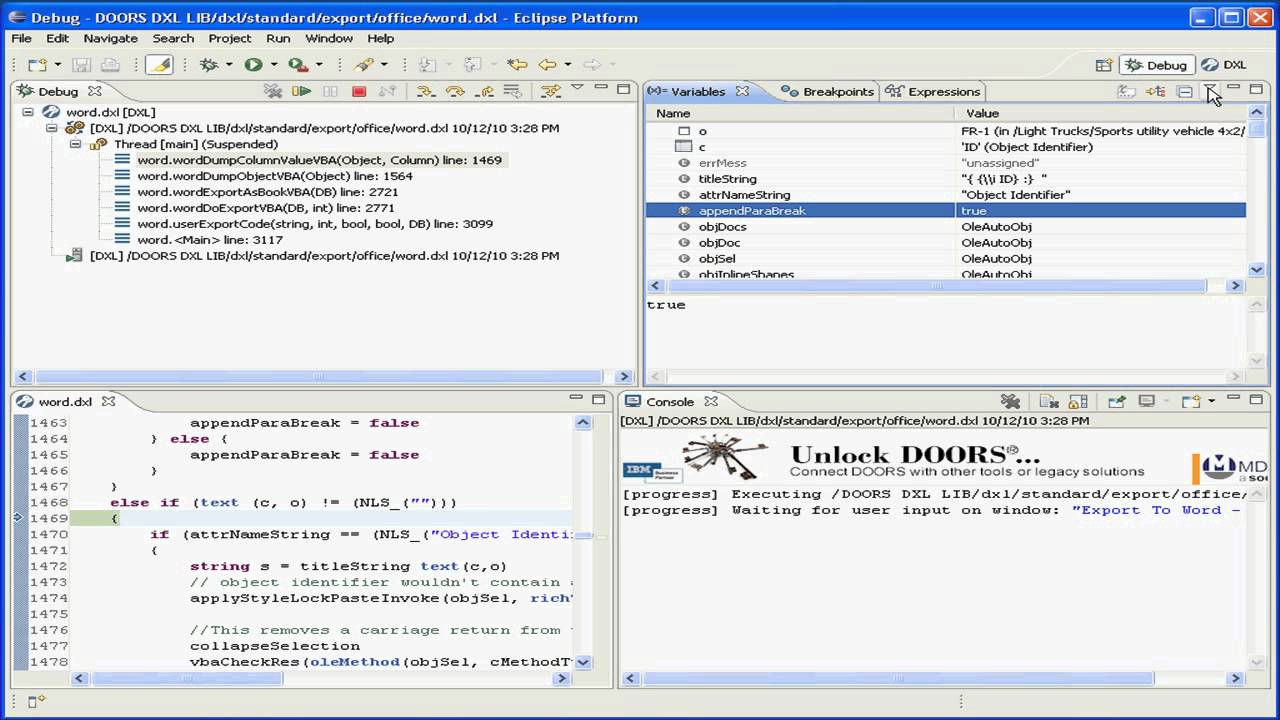Click the Drop to Frame button
This screenshot has width=1280, height=720.
(513, 91)
